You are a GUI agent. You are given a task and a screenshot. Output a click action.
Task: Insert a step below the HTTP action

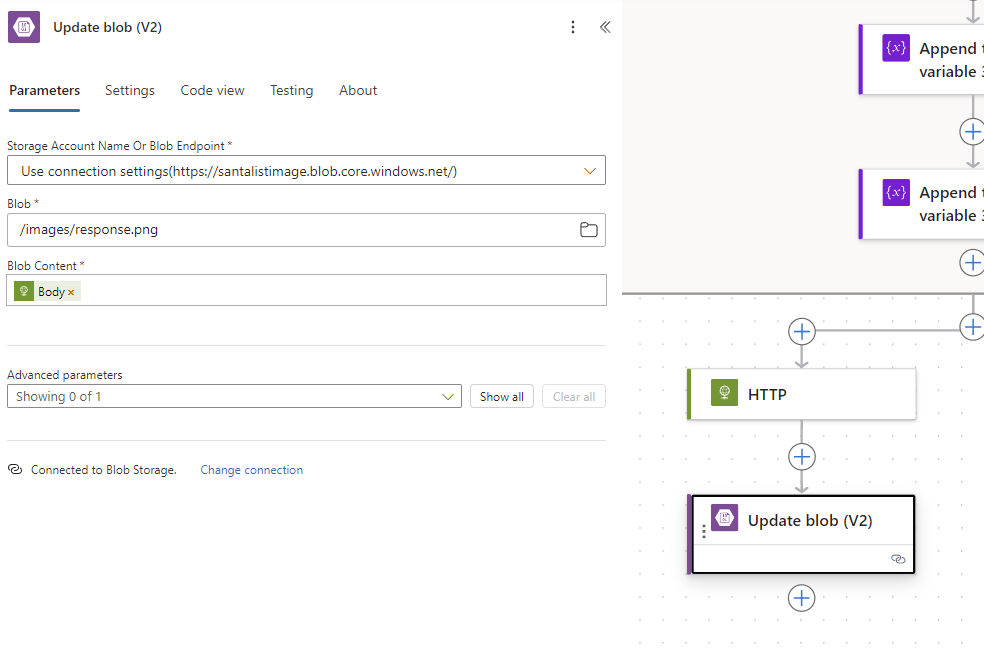[x=801, y=457]
